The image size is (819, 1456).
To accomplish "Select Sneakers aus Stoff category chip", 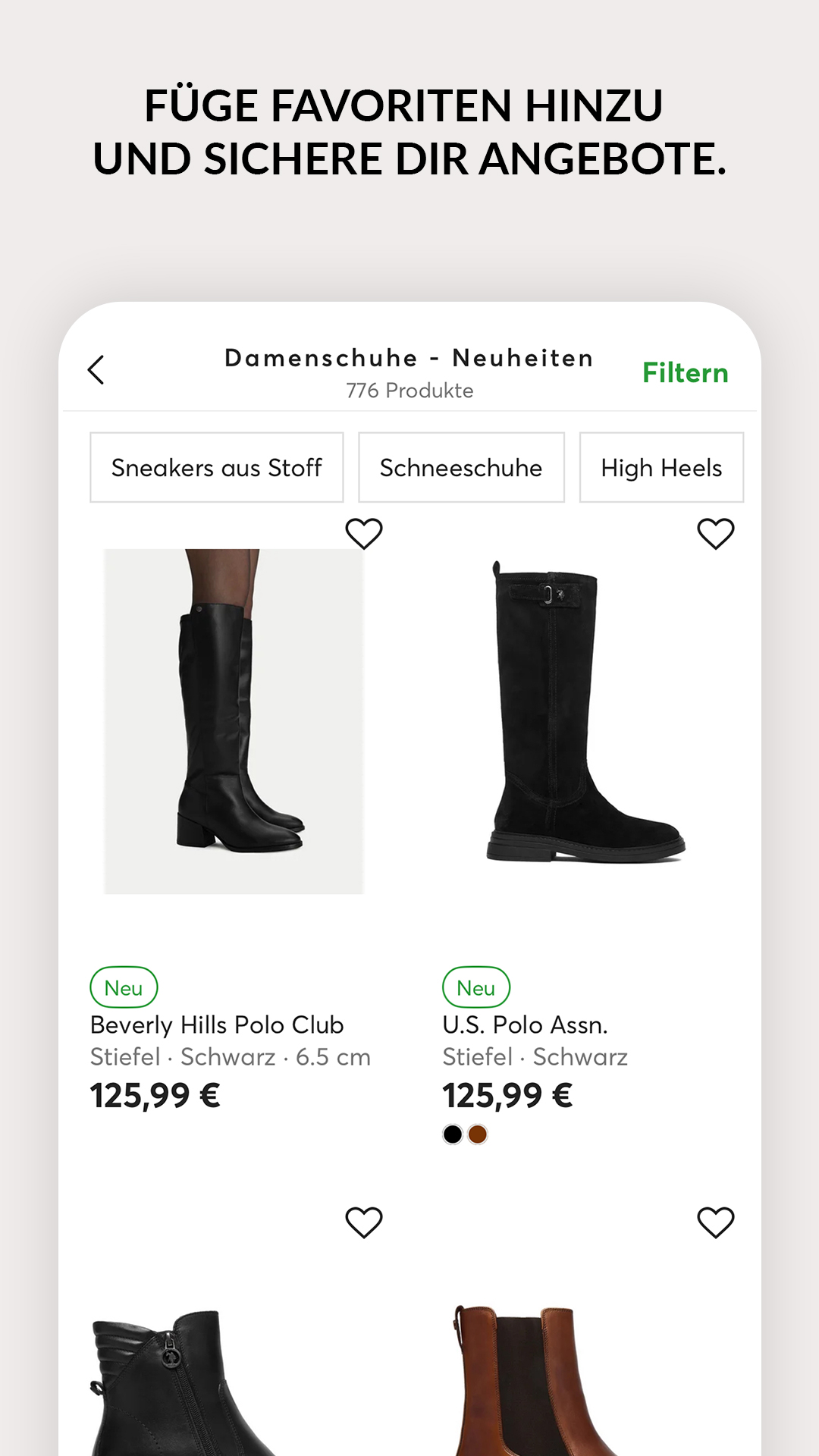I will 217,467.
